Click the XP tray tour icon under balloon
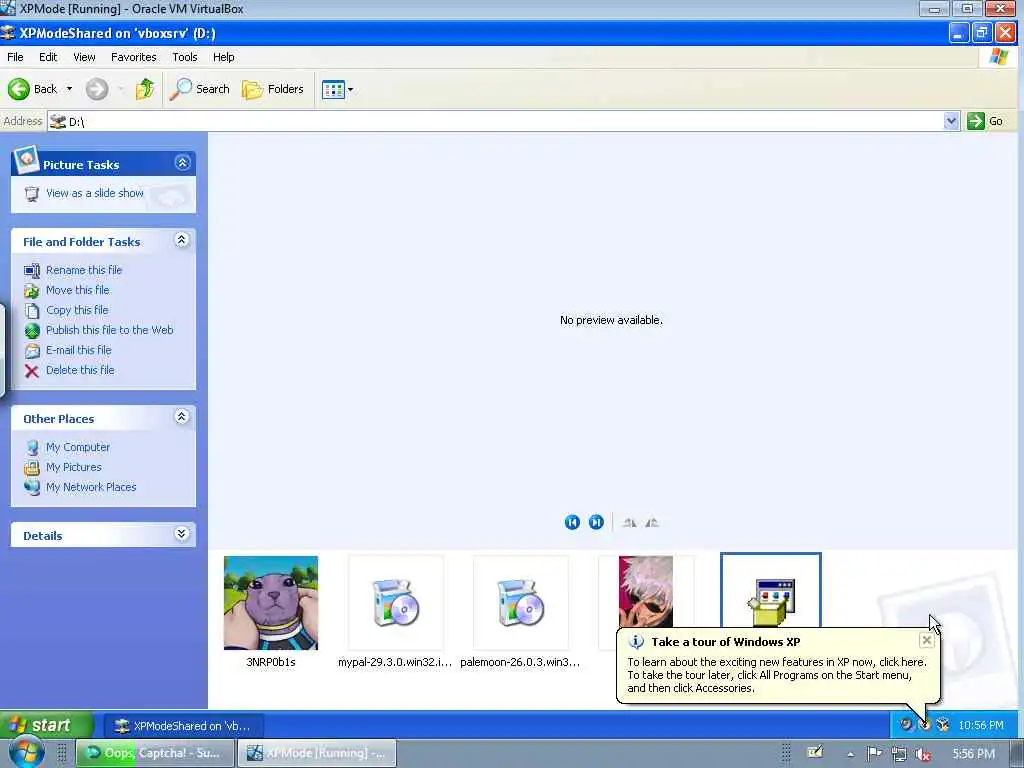This screenshot has height=768, width=1024. click(924, 724)
